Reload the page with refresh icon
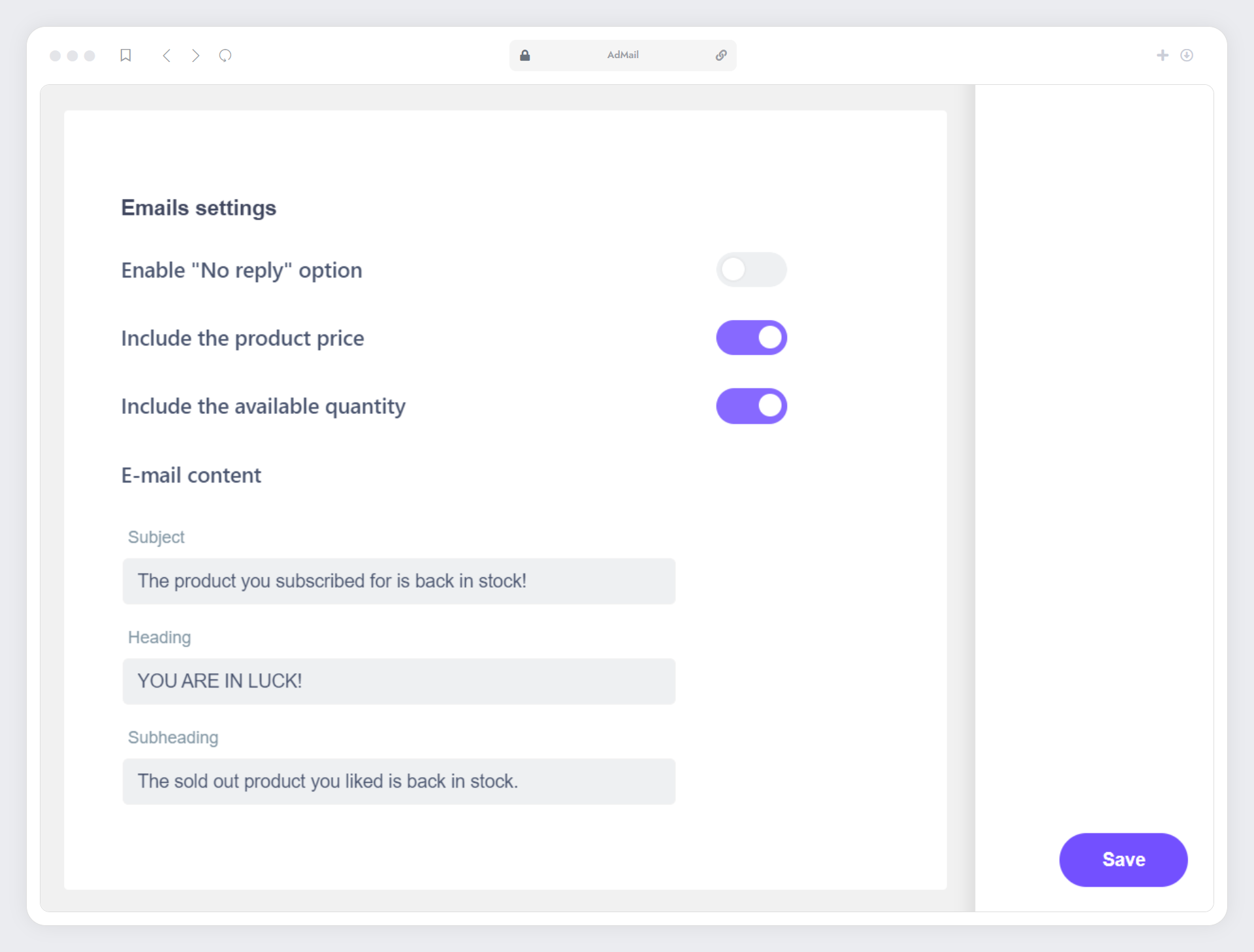 pyautogui.click(x=225, y=56)
